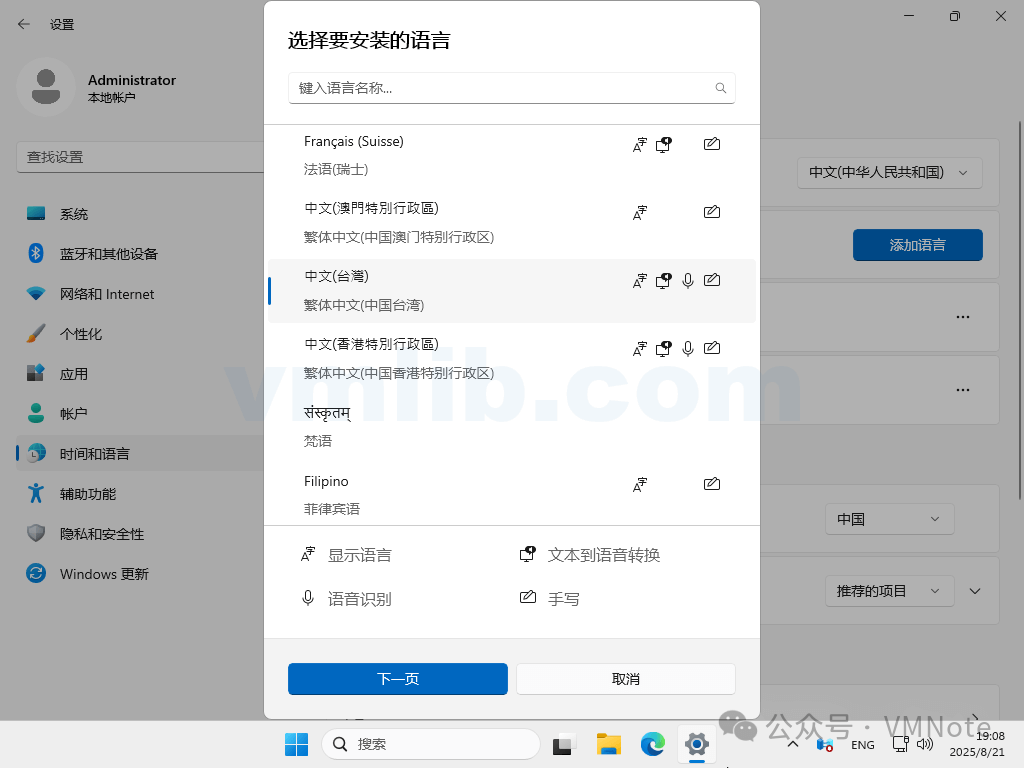Open the 中文(中华人民共和国) display language dropdown

point(889,172)
